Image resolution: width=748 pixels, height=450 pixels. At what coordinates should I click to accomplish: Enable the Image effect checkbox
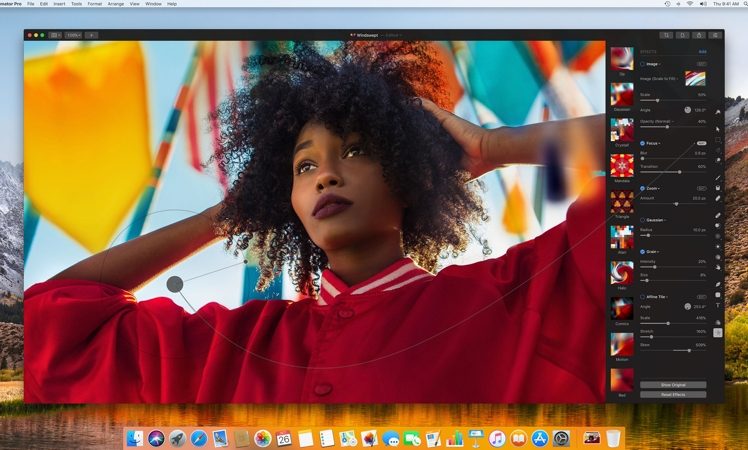tap(642, 62)
